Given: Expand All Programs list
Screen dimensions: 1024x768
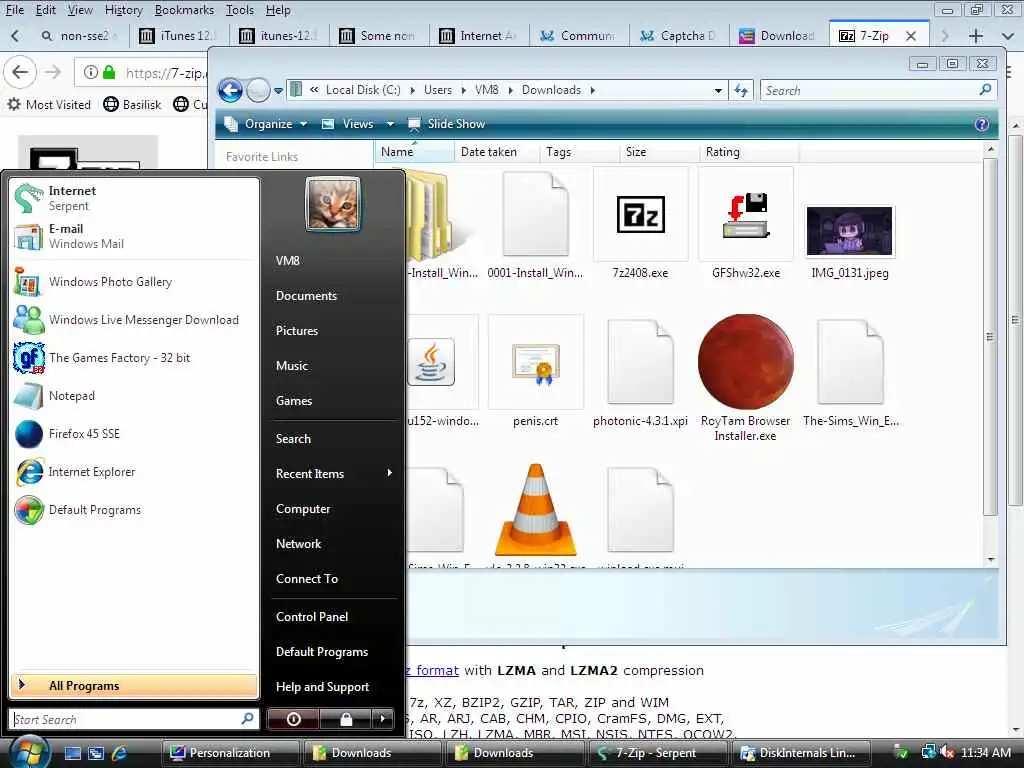Looking at the screenshot, I should click(134, 685).
